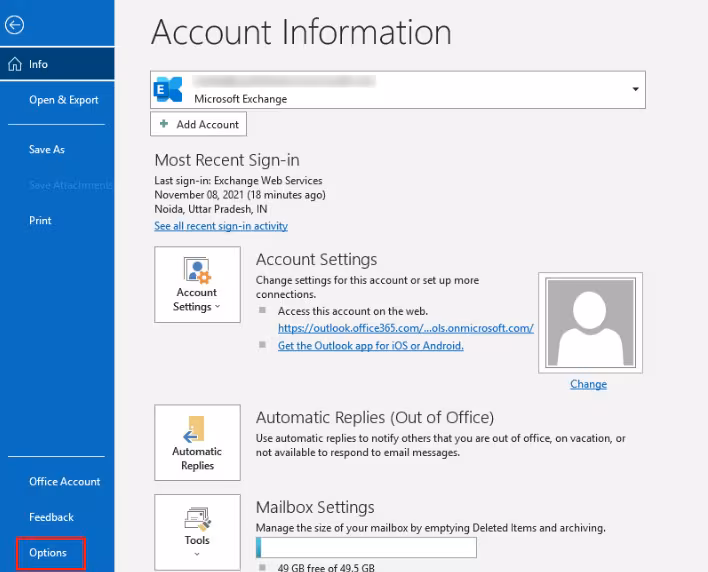This screenshot has width=708, height=572.
Task: Open the Open & Export menu
Action: [64, 100]
